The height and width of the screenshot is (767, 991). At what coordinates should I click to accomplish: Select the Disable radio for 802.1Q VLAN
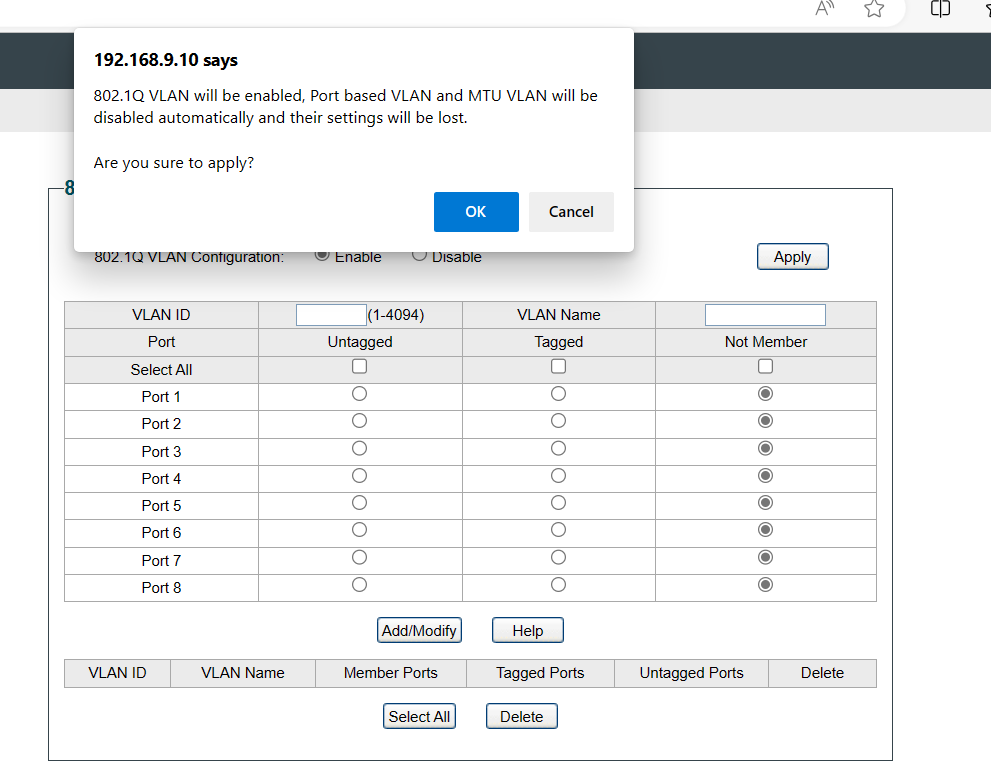(420, 256)
